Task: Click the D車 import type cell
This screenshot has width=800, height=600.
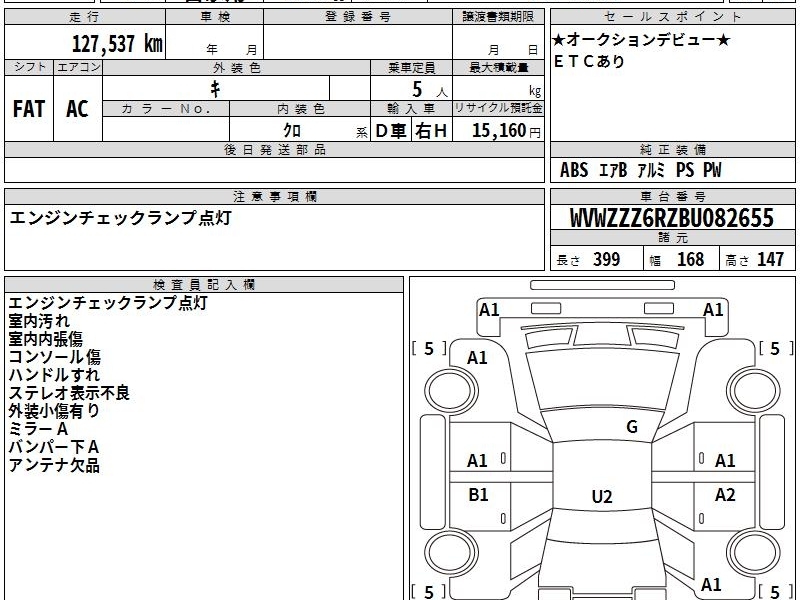Action: click(390, 131)
